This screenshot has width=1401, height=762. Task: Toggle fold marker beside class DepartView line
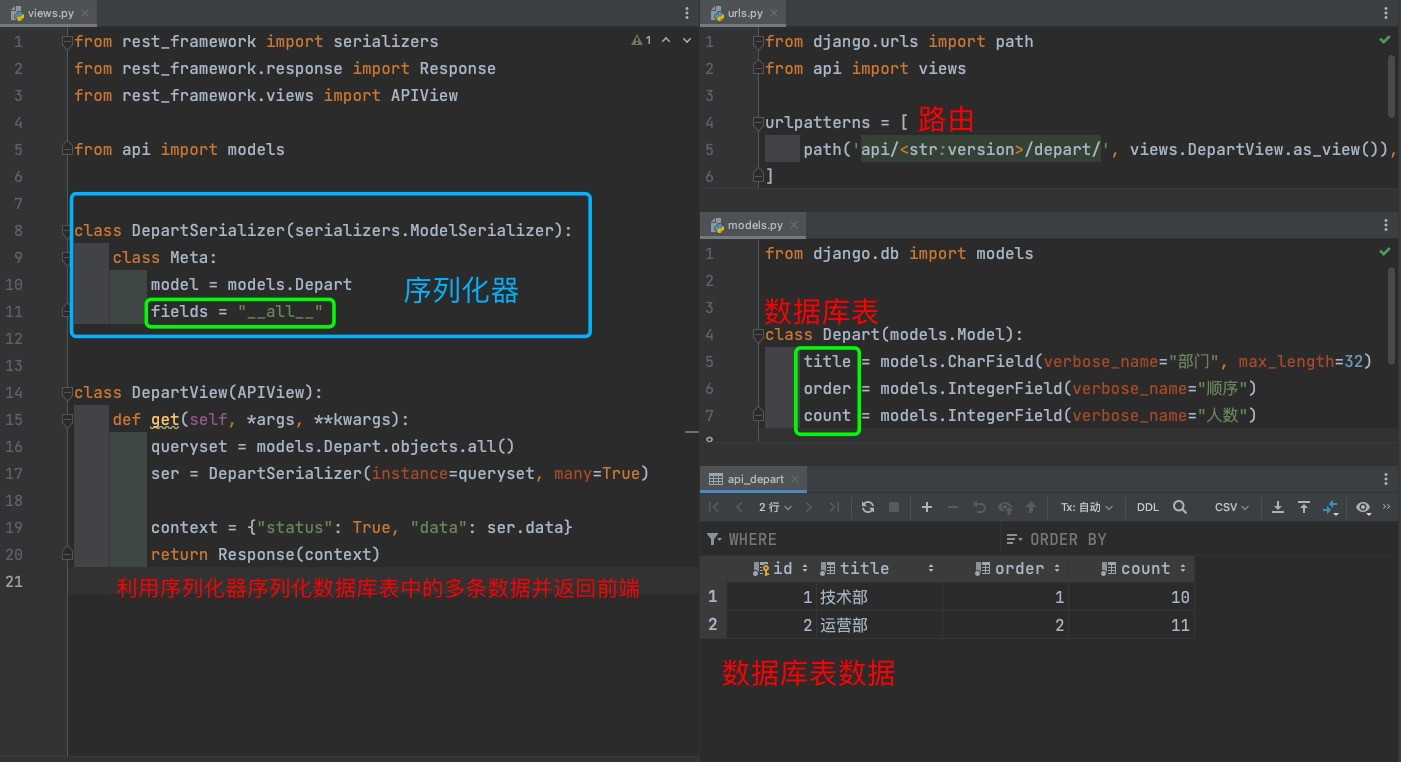tap(67, 392)
